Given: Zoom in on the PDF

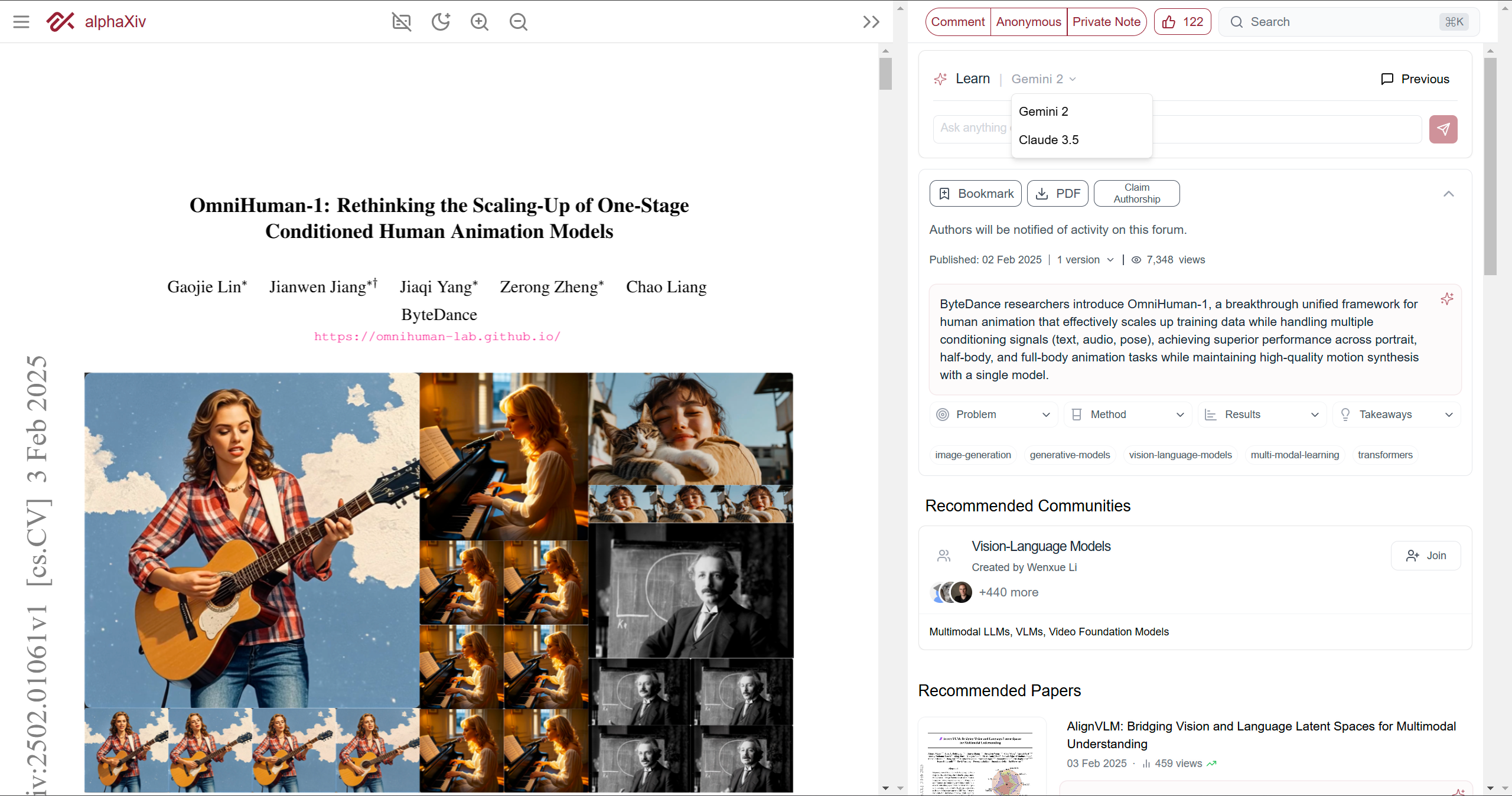Looking at the screenshot, I should click(x=480, y=22).
